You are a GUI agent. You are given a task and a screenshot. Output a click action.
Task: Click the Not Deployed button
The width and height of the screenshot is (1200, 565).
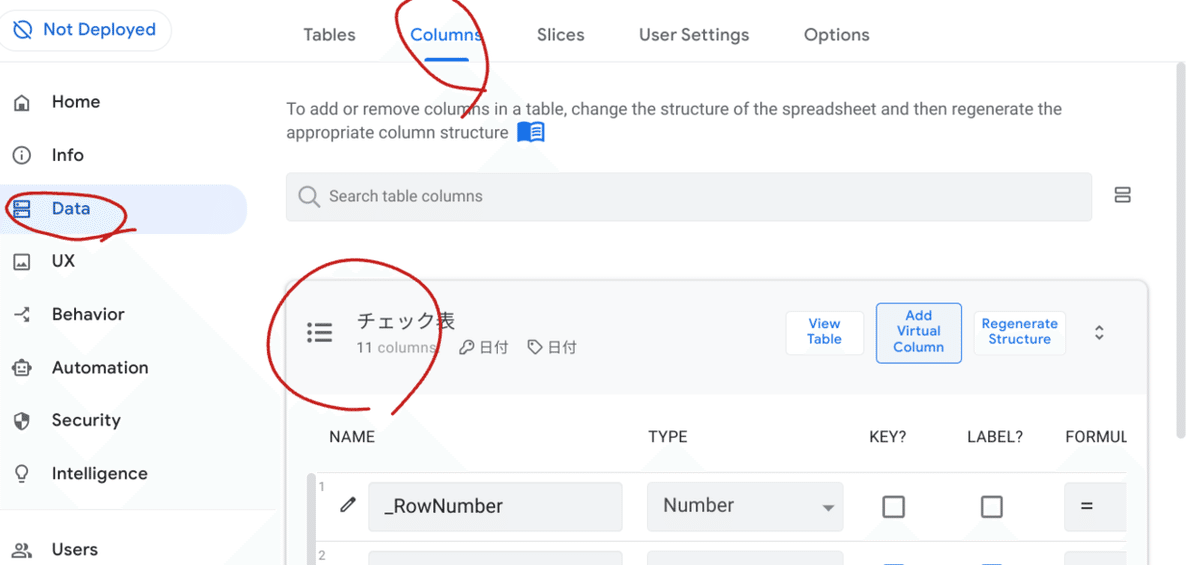(x=87, y=30)
